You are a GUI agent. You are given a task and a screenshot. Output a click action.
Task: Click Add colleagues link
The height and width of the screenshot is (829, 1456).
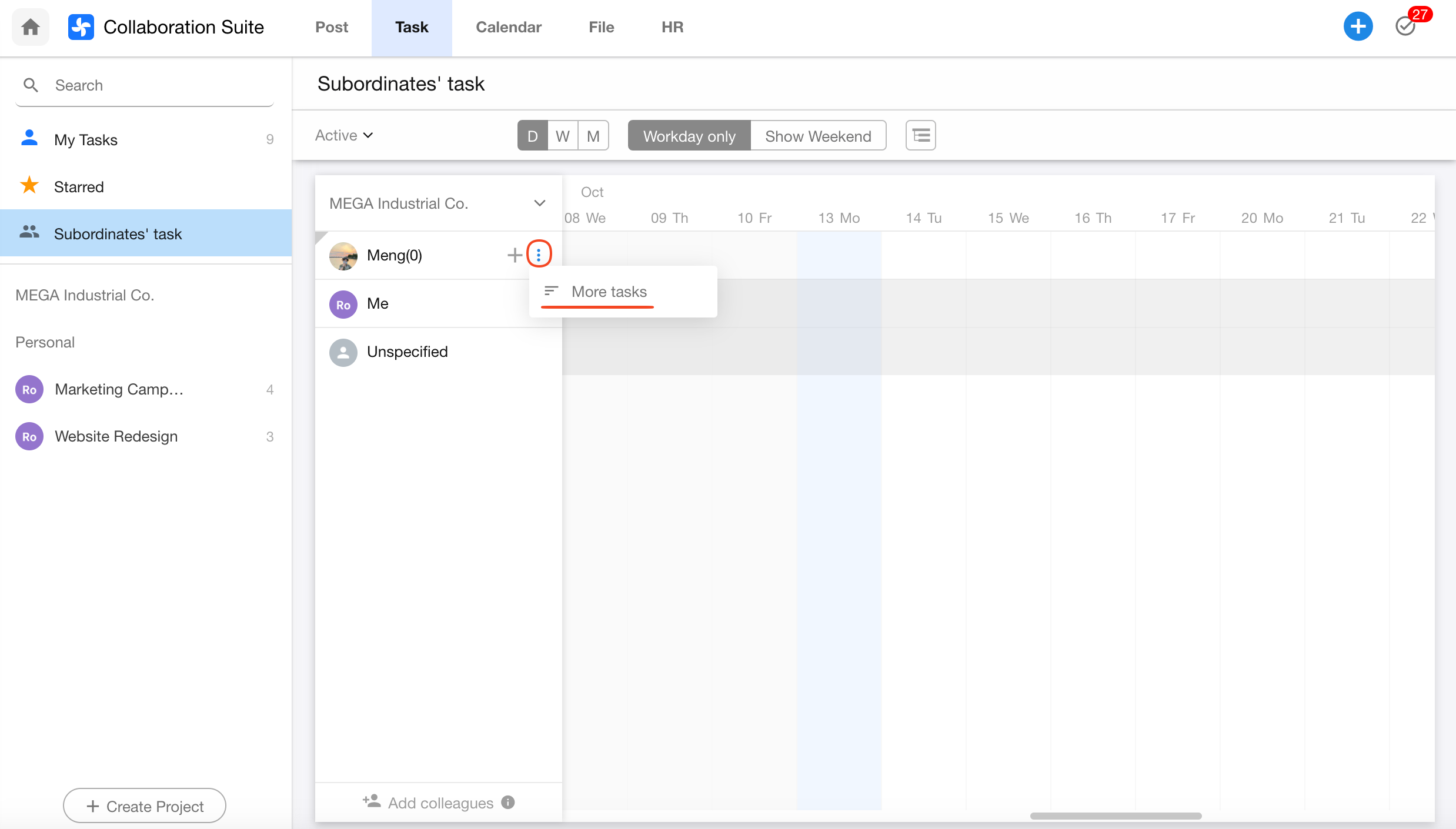[x=440, y=803]
